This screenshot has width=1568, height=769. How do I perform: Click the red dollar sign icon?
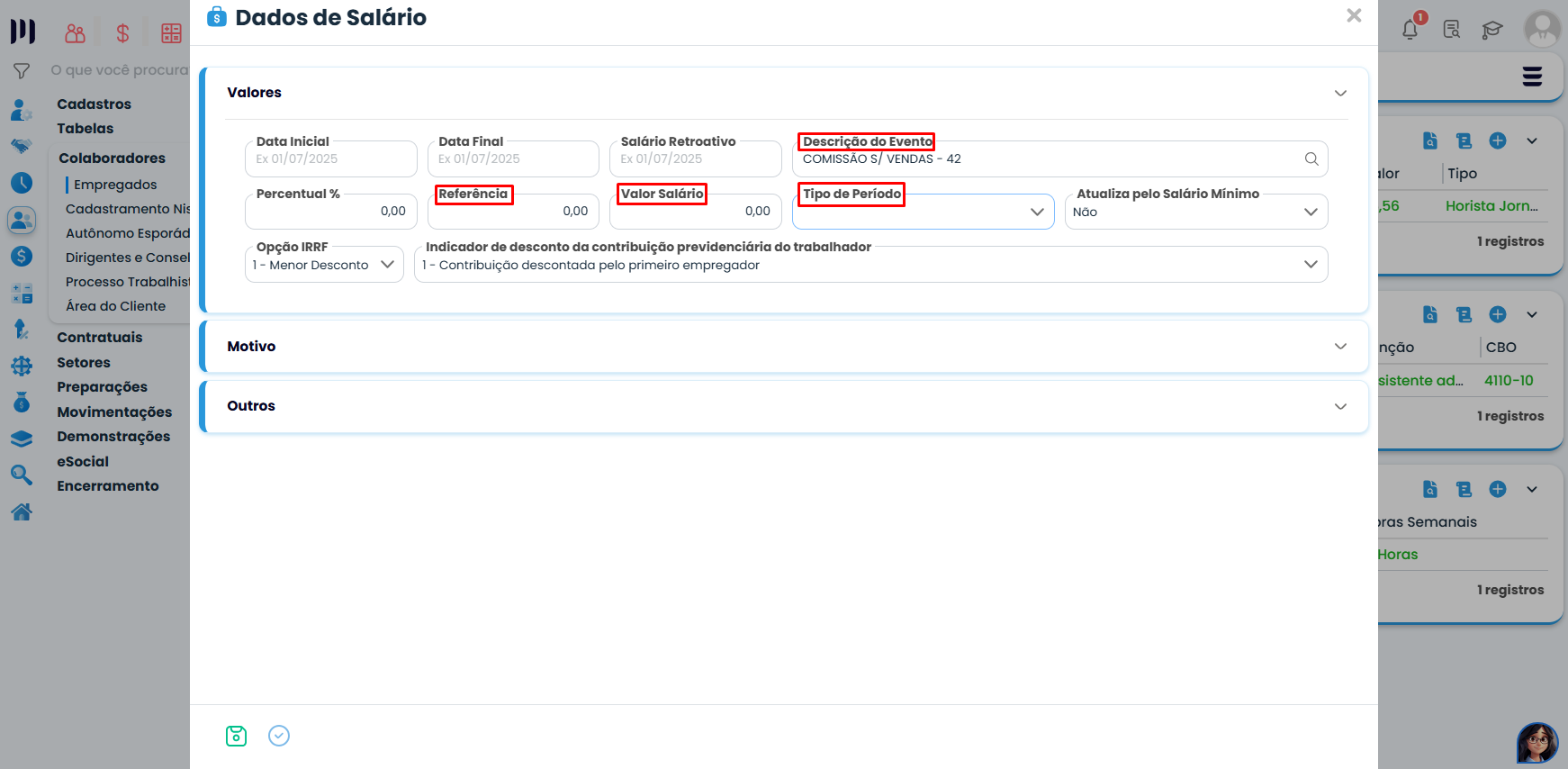pos(123,33)
